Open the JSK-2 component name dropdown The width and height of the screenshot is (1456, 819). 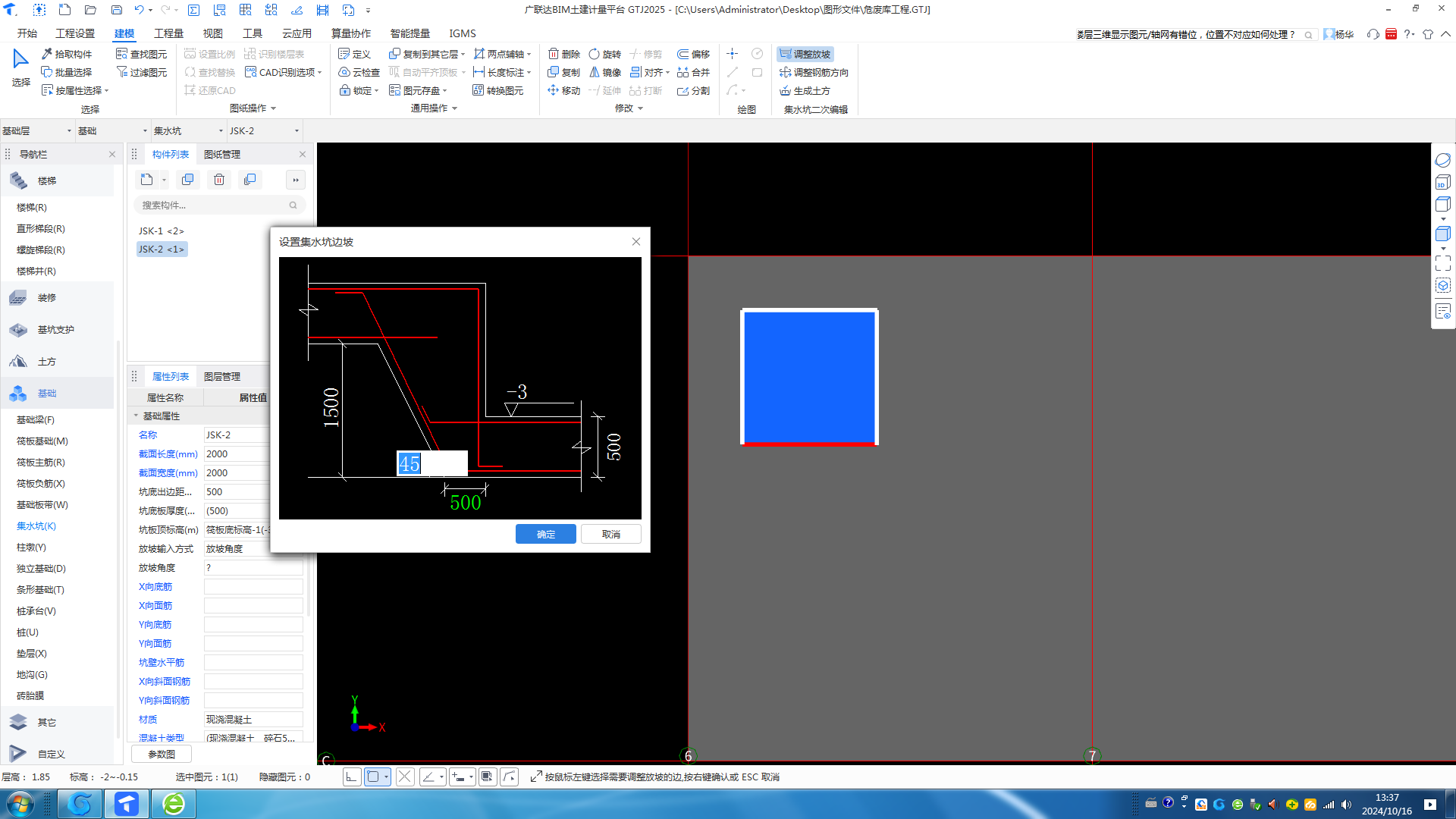297,130
